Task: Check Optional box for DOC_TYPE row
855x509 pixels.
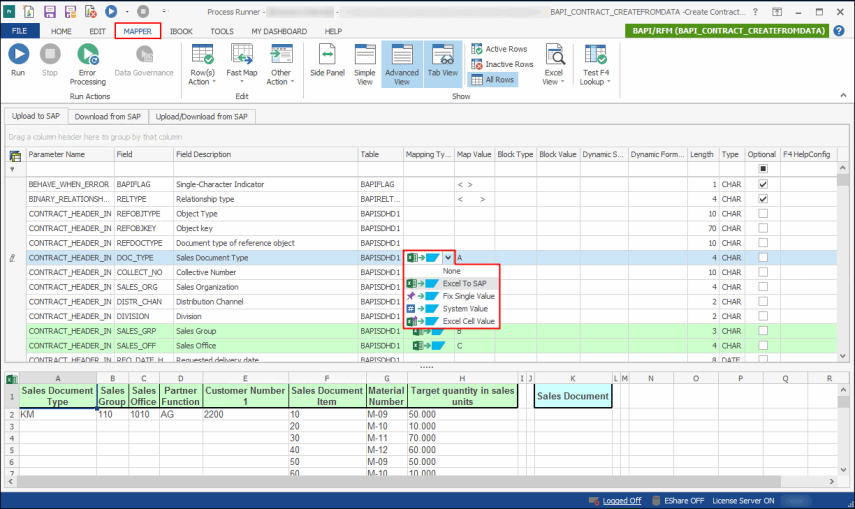Action: point(763,258)
